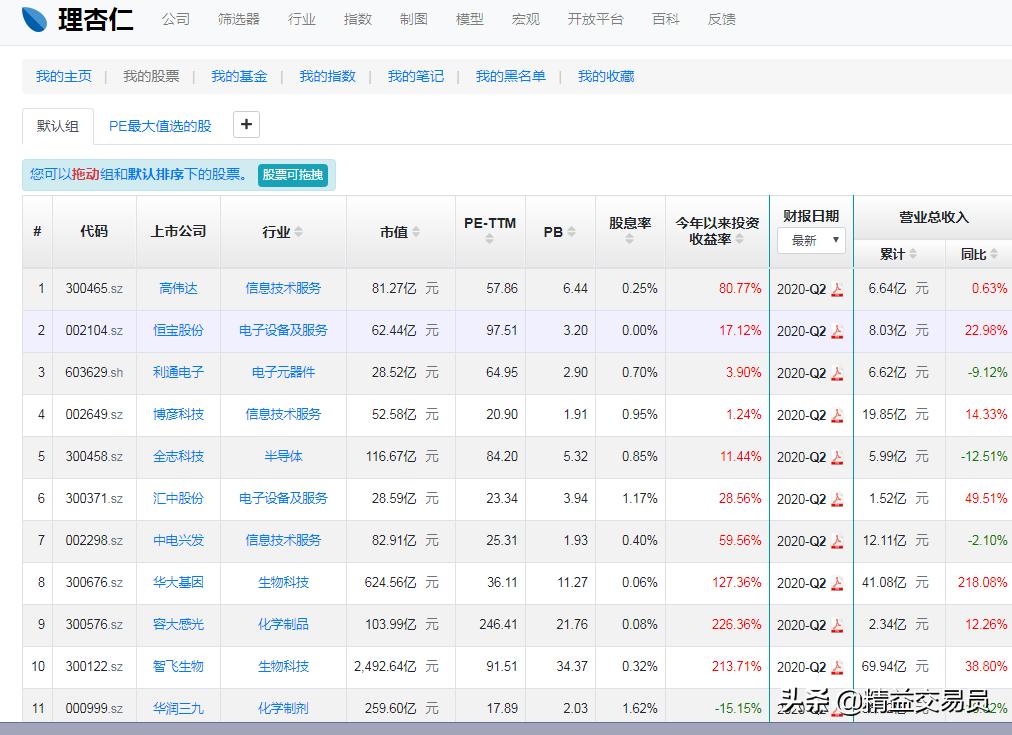Click the 理杏仁 leaf logo icon
1012x735 pixels.
coord(34,19)
